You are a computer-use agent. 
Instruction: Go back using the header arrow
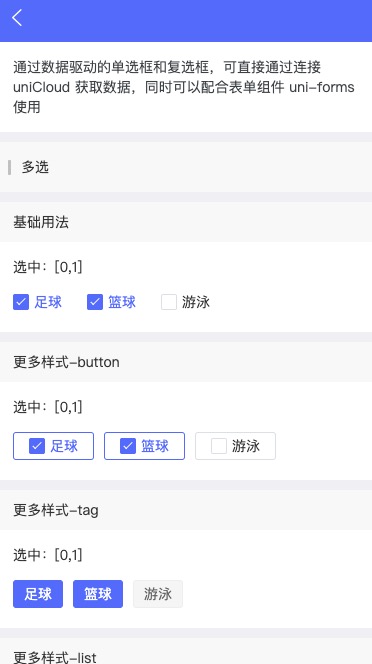[17, 18]
